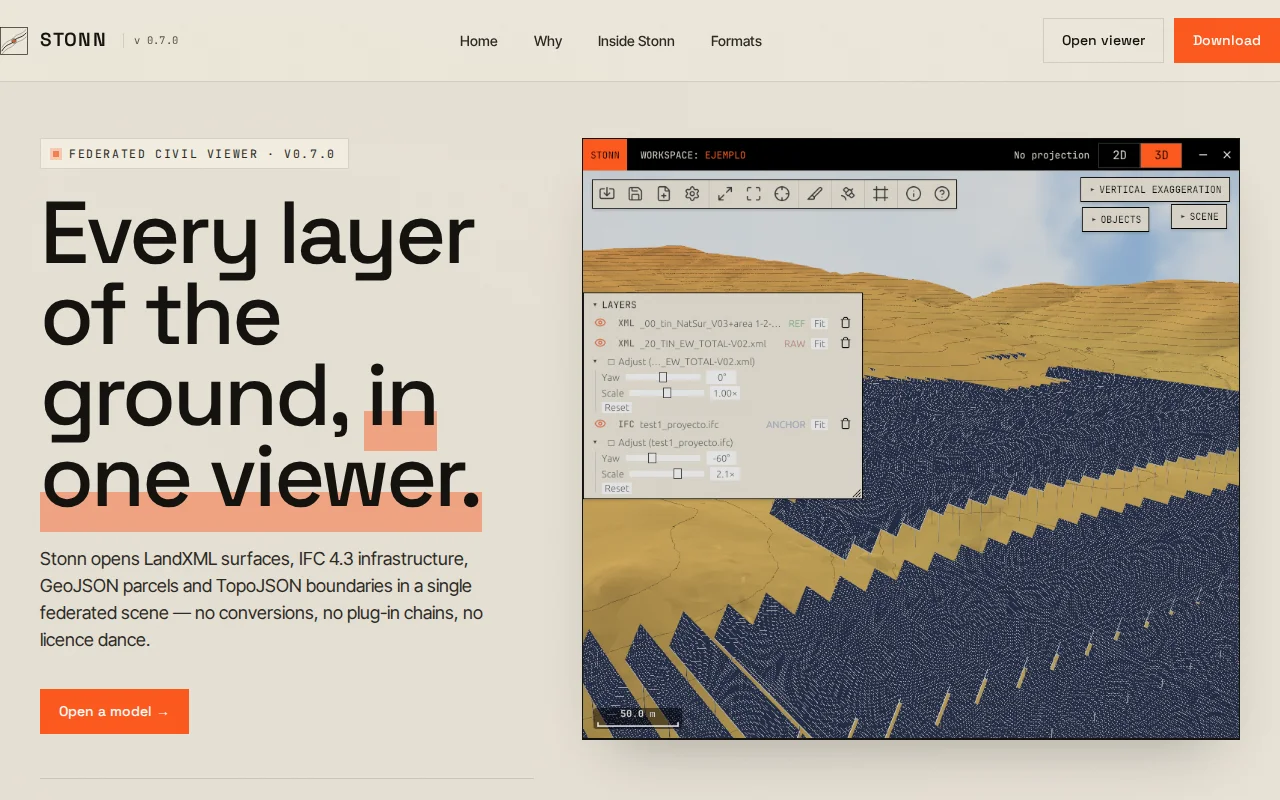Image resolution: width=1280 pixels, height=800 pixels.
Task: Click the Stonn logo icon in page header
Action: 13,41
